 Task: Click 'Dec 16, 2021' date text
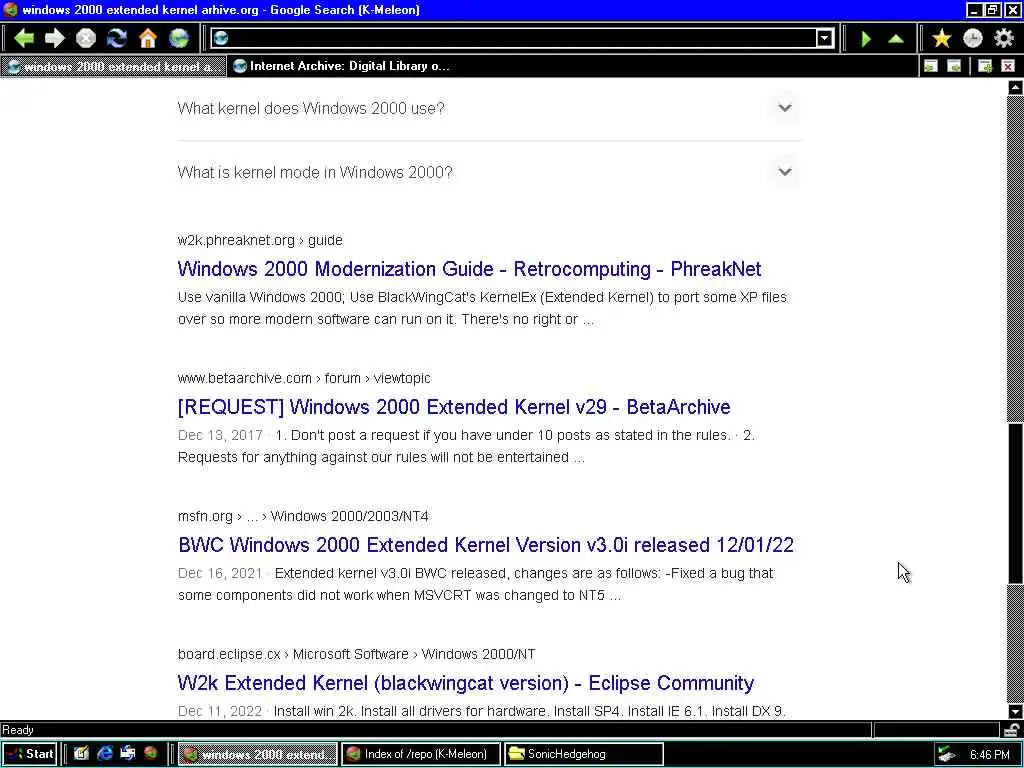[x=220, y=573]
